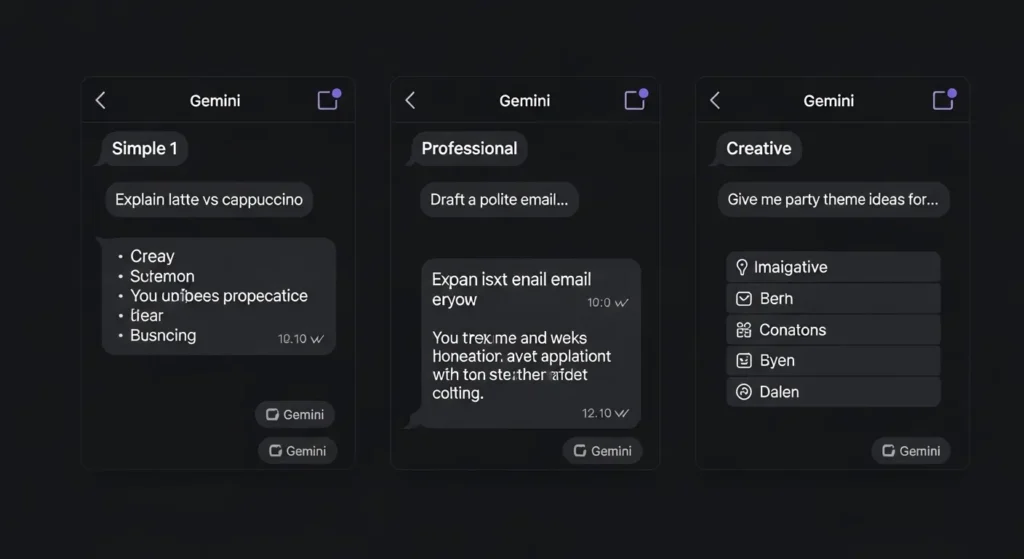Viewport: 1024px width, 559px height.
Task: Click the 'Creay' bullet line
Action: point(152,256)
